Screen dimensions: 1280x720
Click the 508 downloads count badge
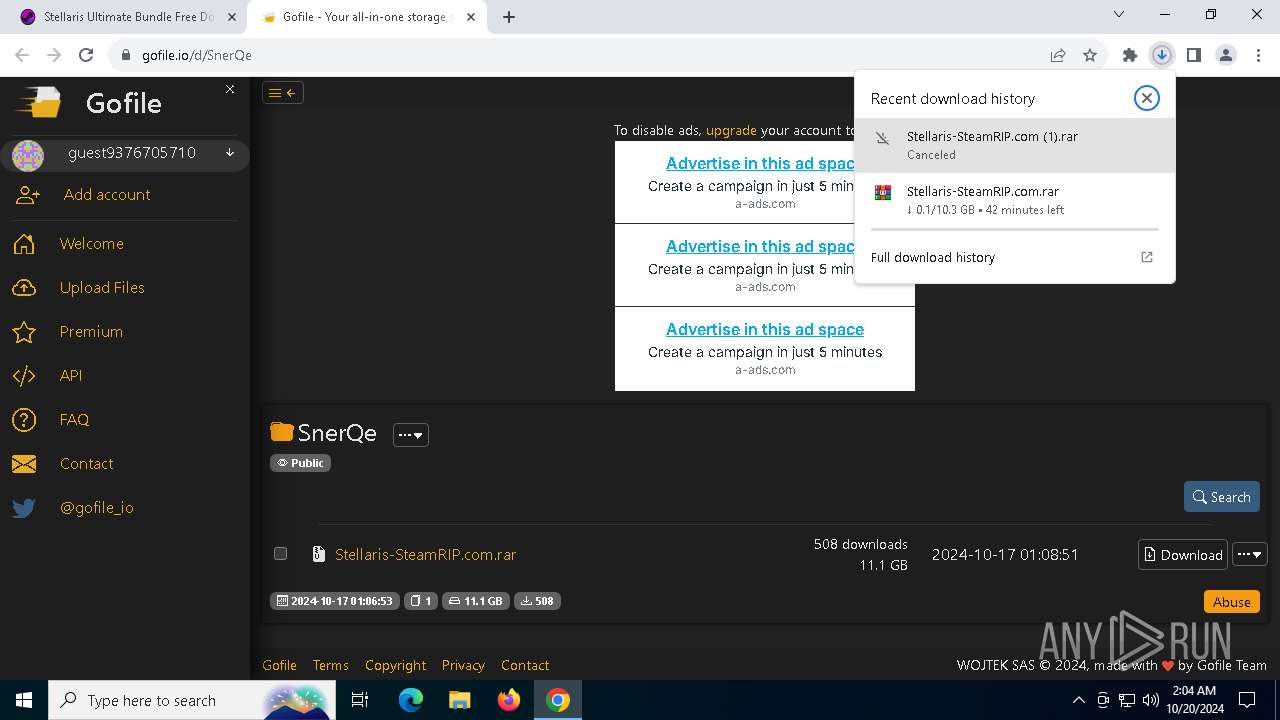pos(538,601)
